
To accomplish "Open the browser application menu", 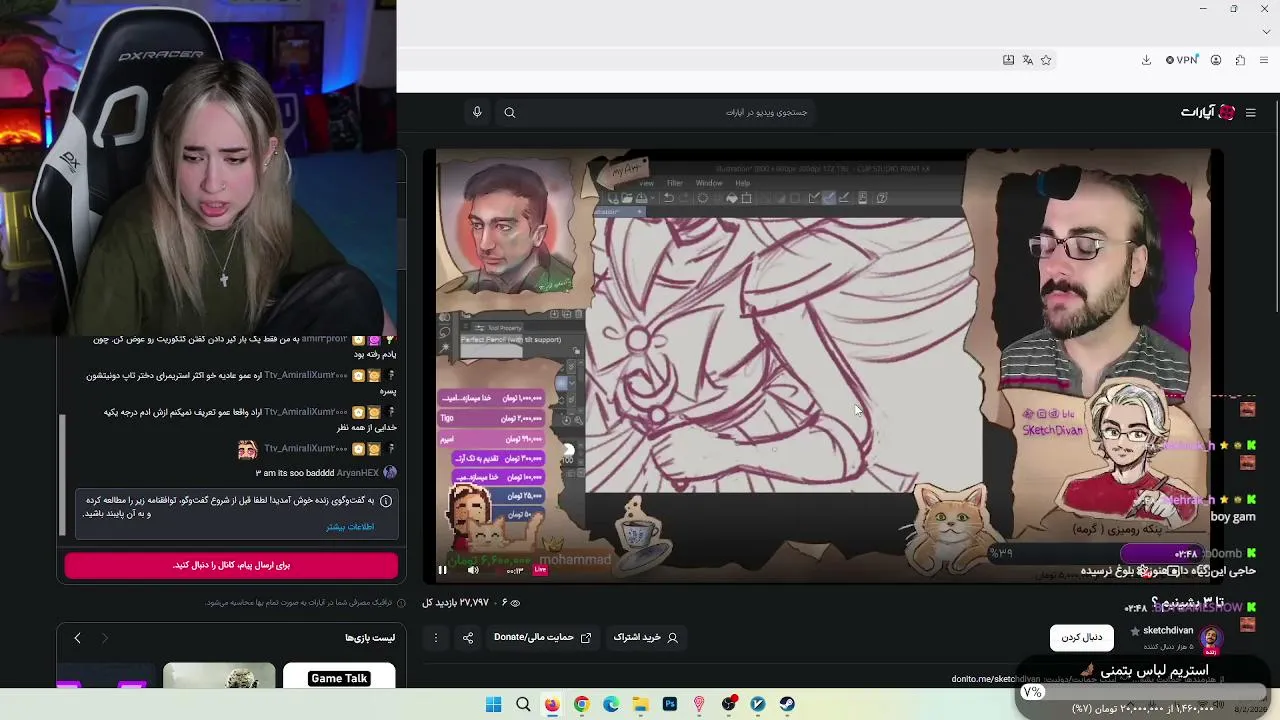I will point(1264,60).
